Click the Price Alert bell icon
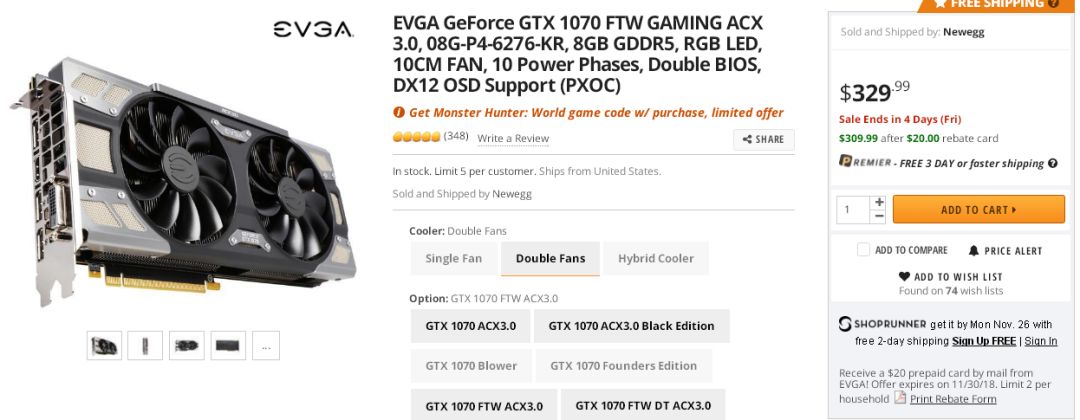 974,251
